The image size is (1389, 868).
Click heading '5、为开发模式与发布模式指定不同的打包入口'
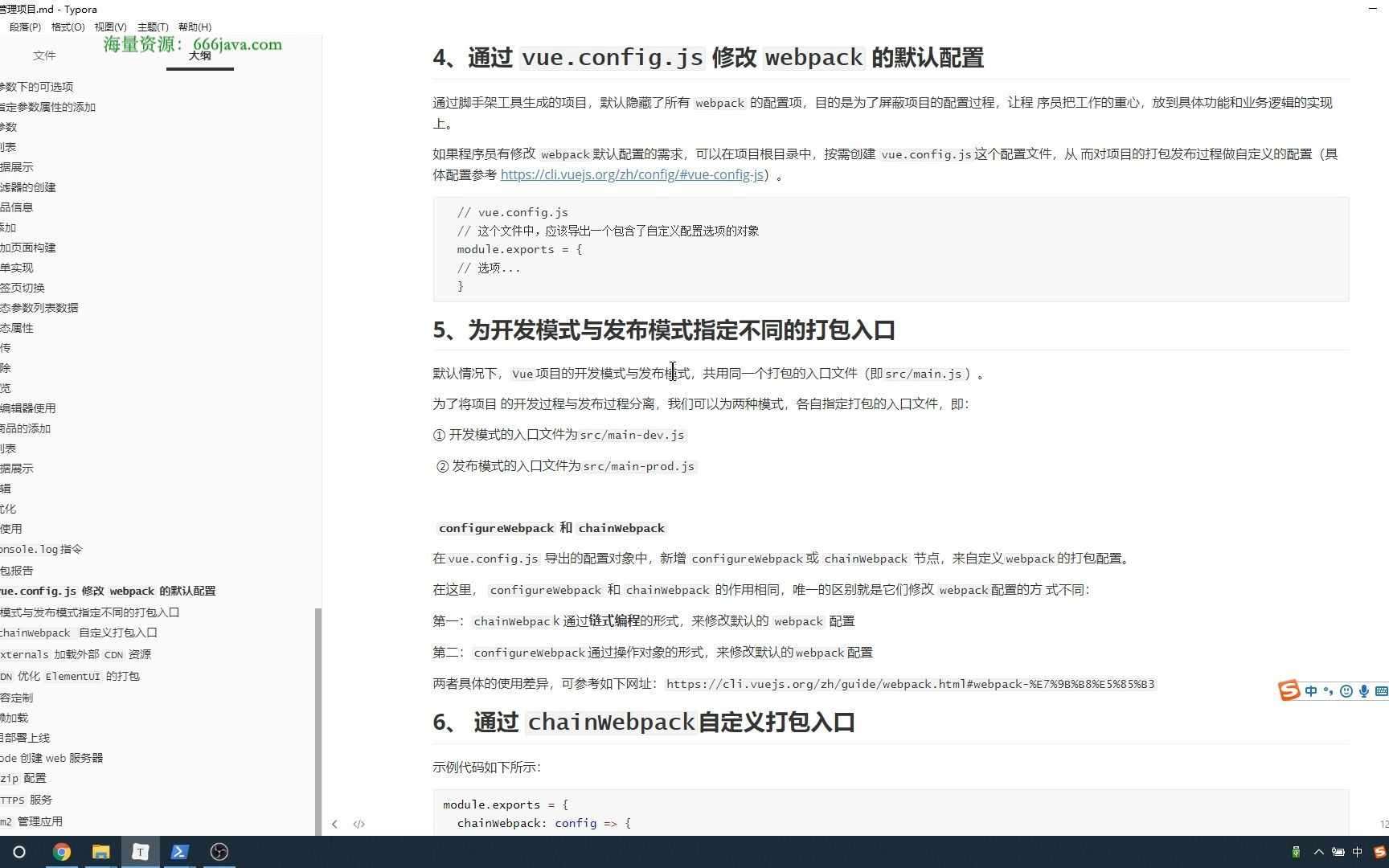(x=664, y=330)
